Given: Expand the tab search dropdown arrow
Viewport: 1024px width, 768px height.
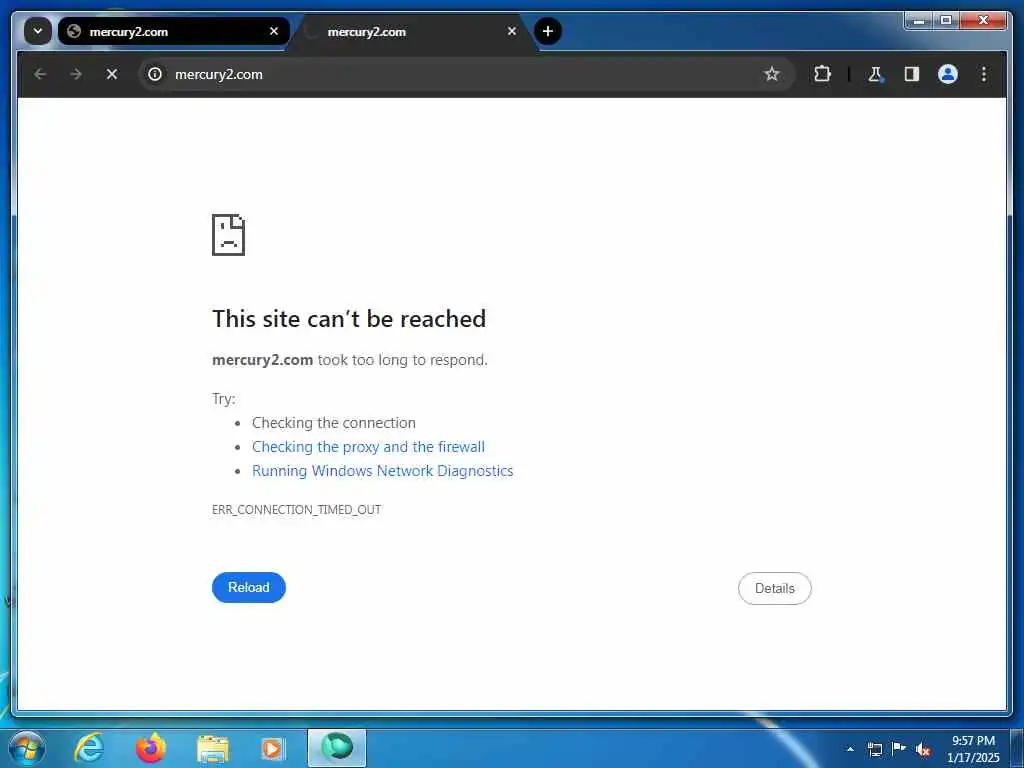Looking at the screenshot, I should [x=38, y=31].
